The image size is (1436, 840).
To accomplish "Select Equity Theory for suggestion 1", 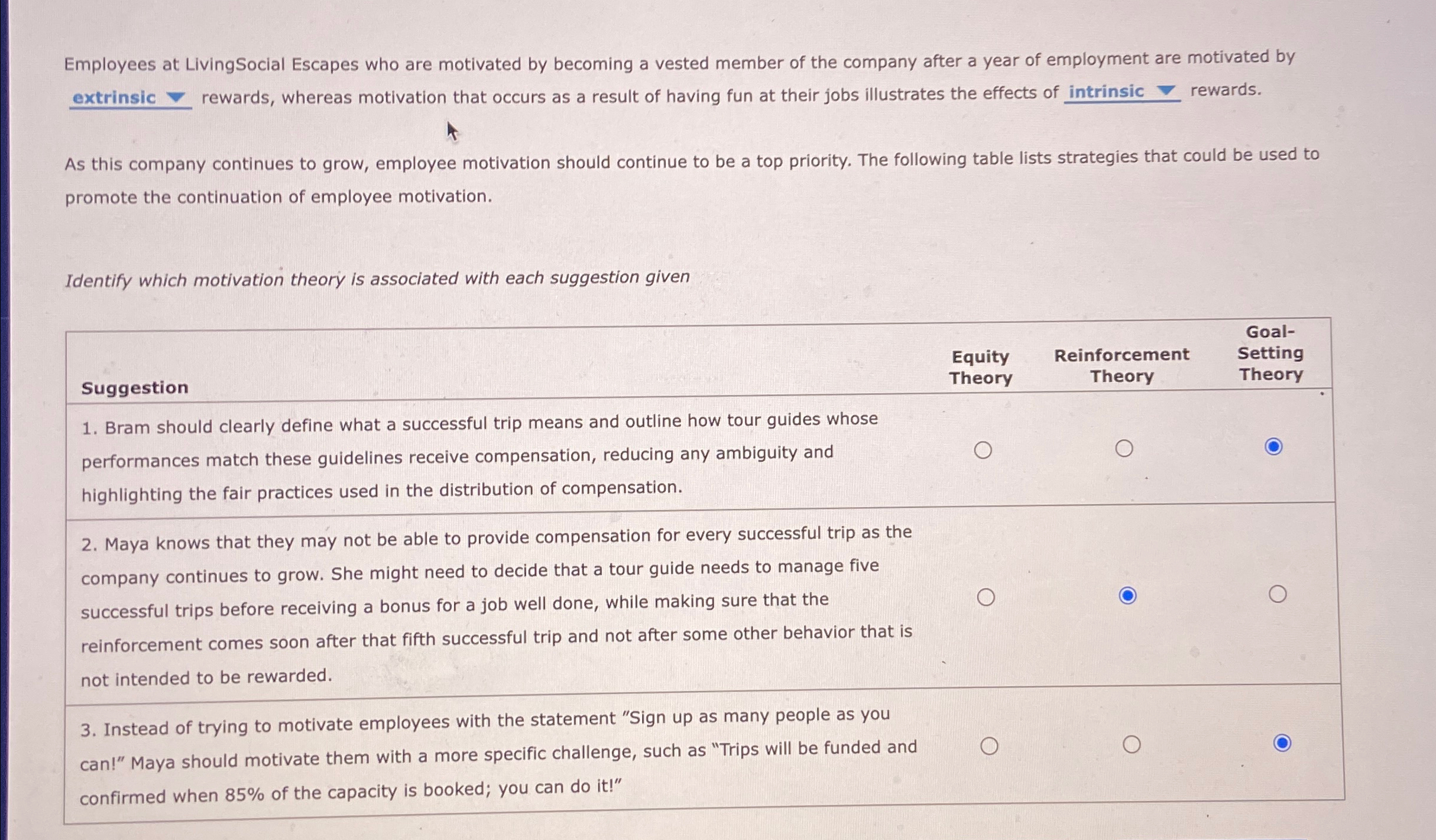I will click(x=983, y=450).
